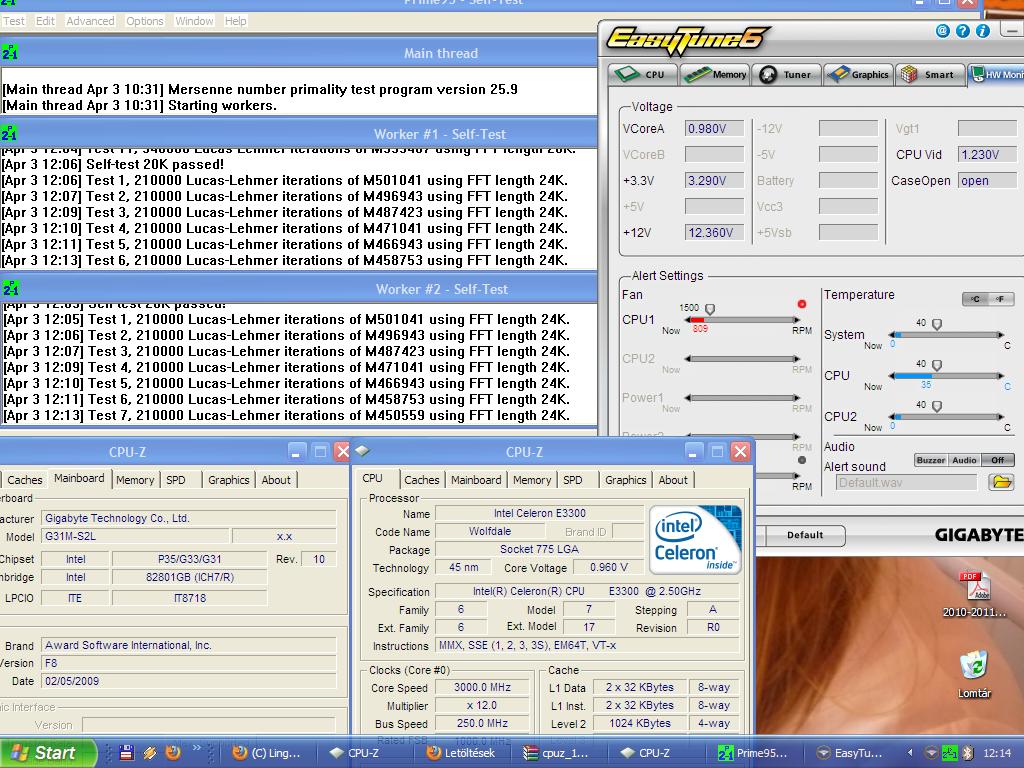The width and height of the screenshot is (1024, 768).
Task: Click the 2010-2011 PDF desktop icon
Action: [x=974, y=594]
